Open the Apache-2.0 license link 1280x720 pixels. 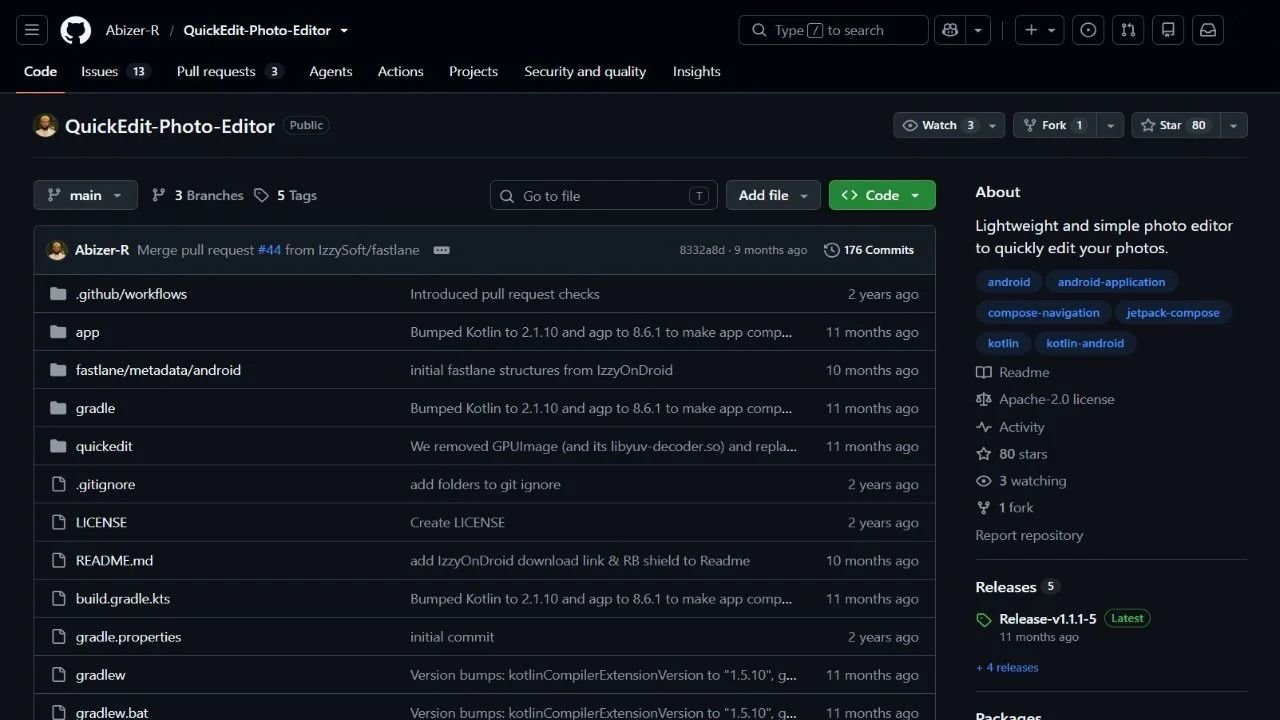tap(1045, 399)
